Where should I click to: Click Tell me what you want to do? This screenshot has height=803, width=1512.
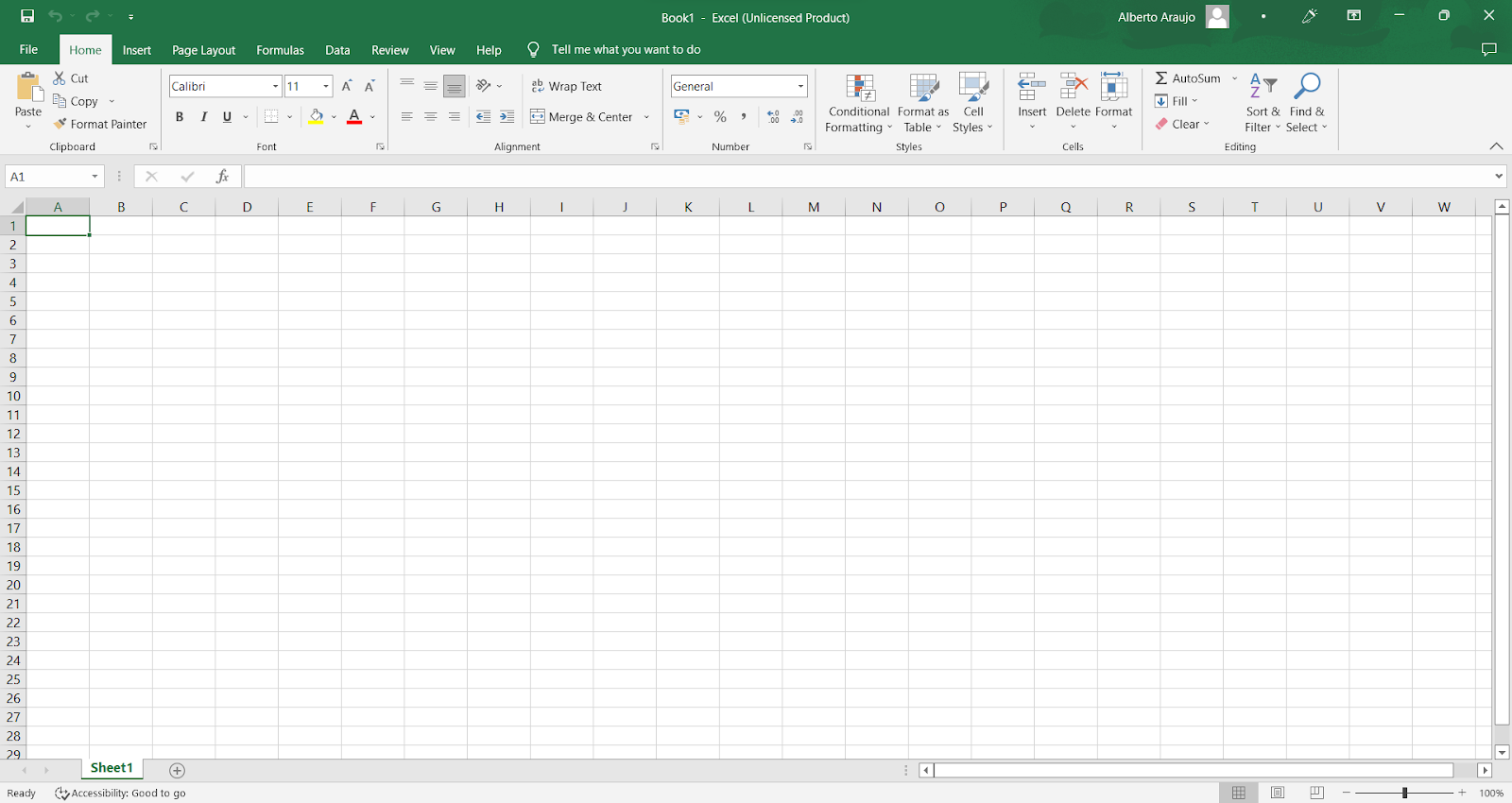626,50
